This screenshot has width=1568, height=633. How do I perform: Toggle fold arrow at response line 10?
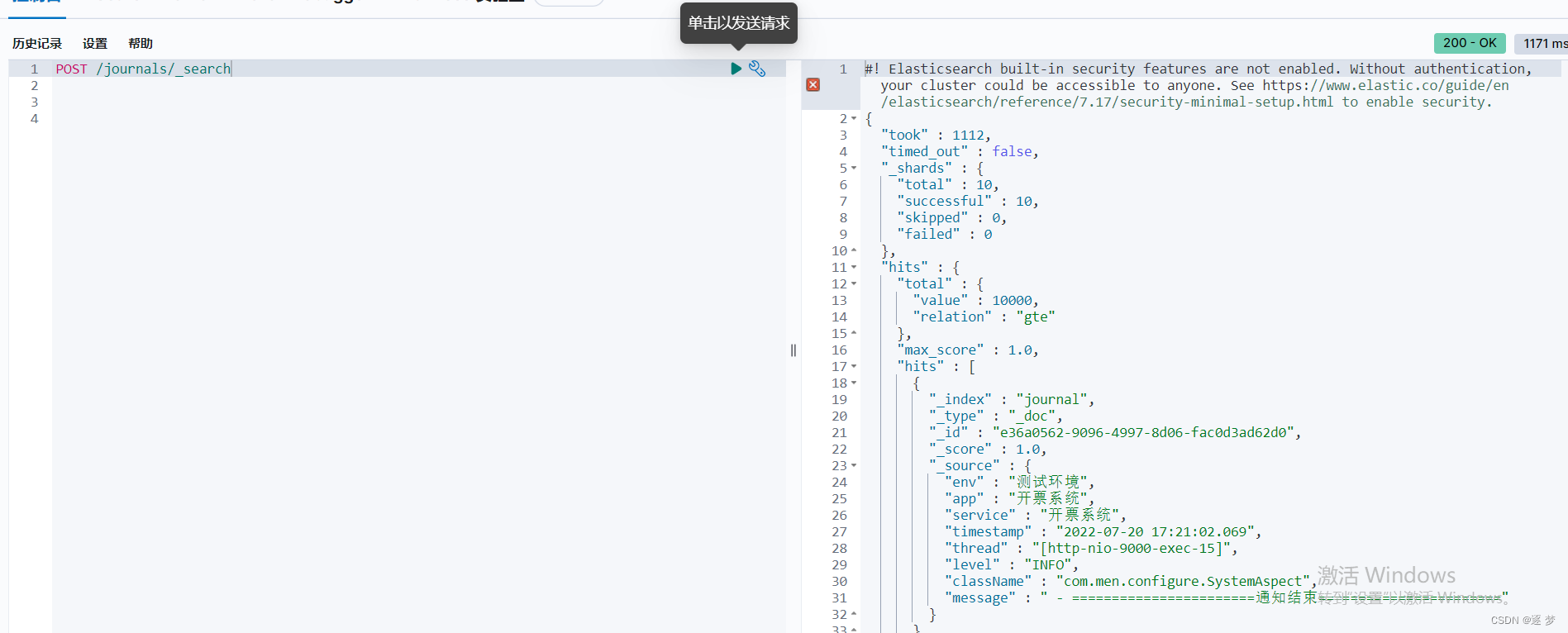tap(854, 250)
